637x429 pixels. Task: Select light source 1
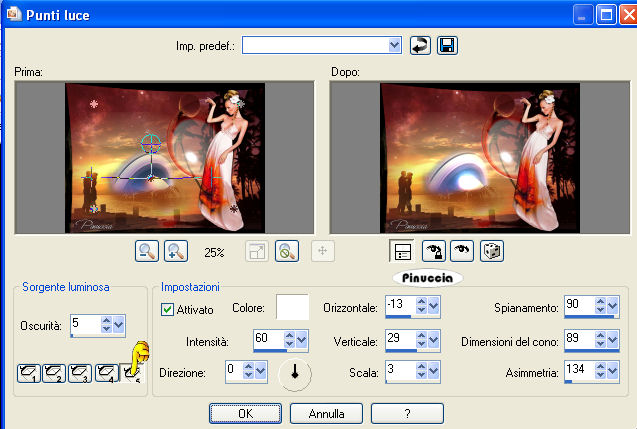coord(29,373)
